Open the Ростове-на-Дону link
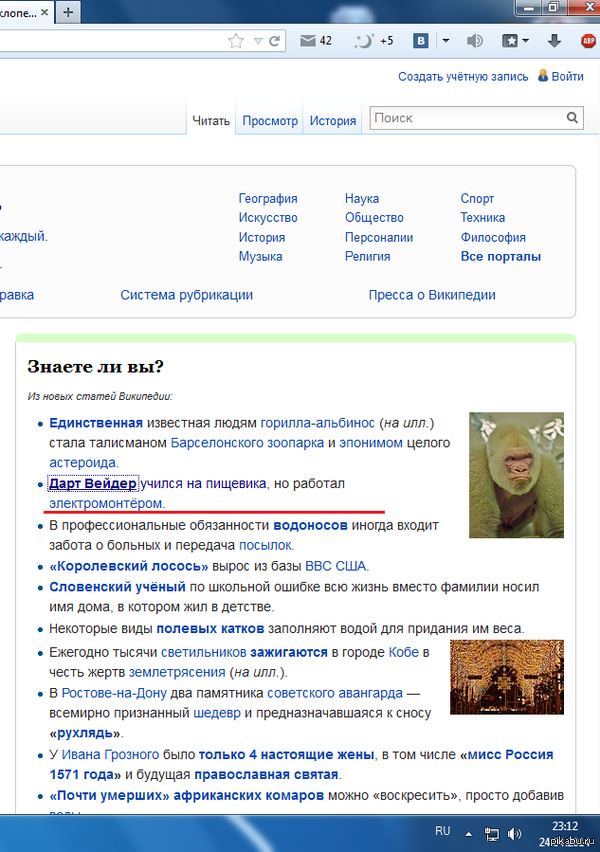Viewport: 600px width, 852px height. (114, 693)
